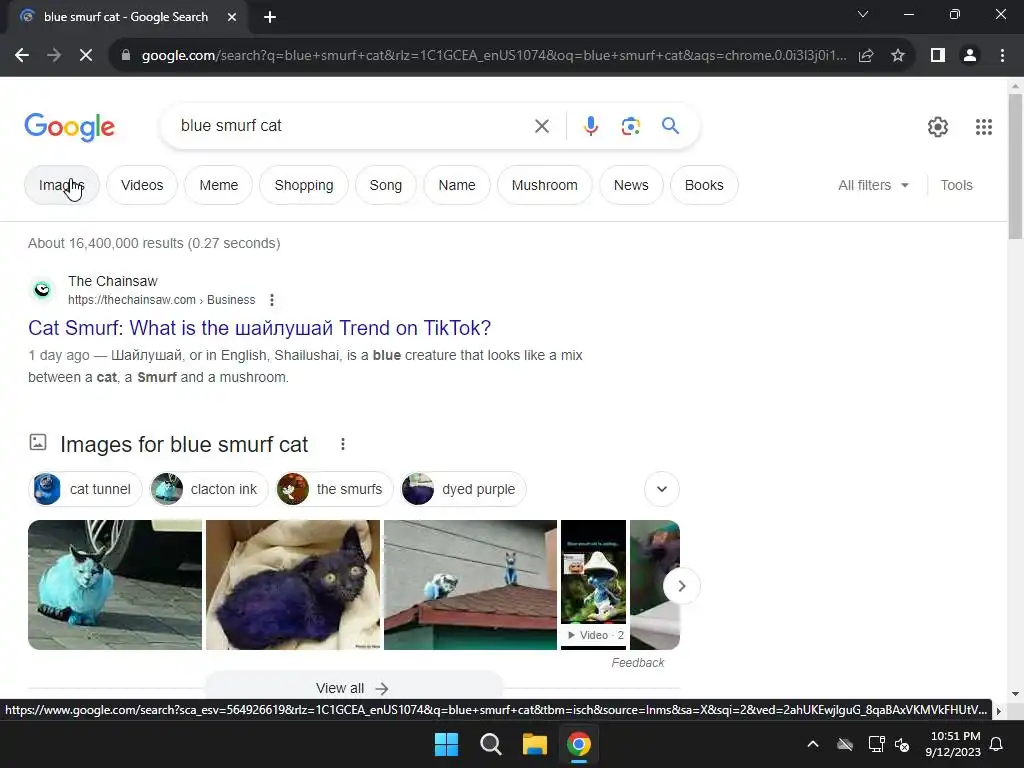1024x768 pixels.
Task: Select the Meme filter chip
Action: 219,185
